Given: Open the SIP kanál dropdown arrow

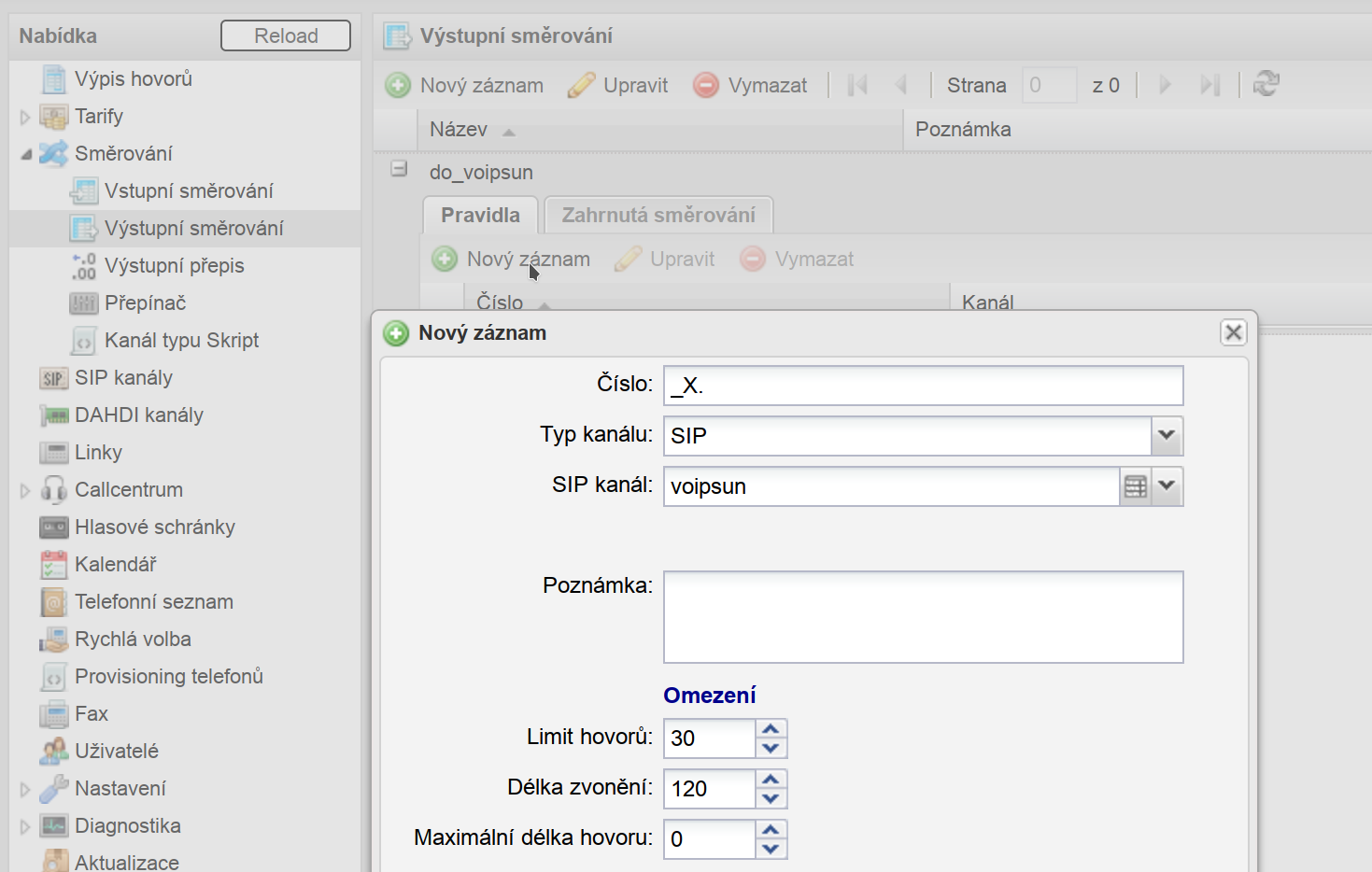Looking at the screenshot, I should coord(1167,486).
